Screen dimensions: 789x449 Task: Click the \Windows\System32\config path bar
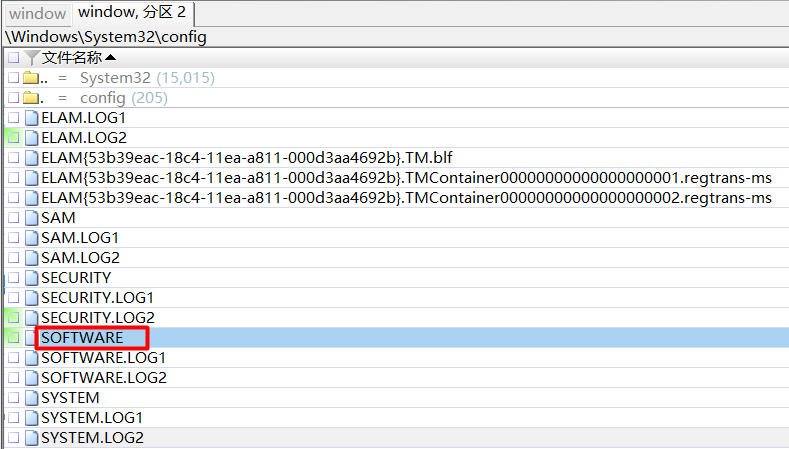107,37
